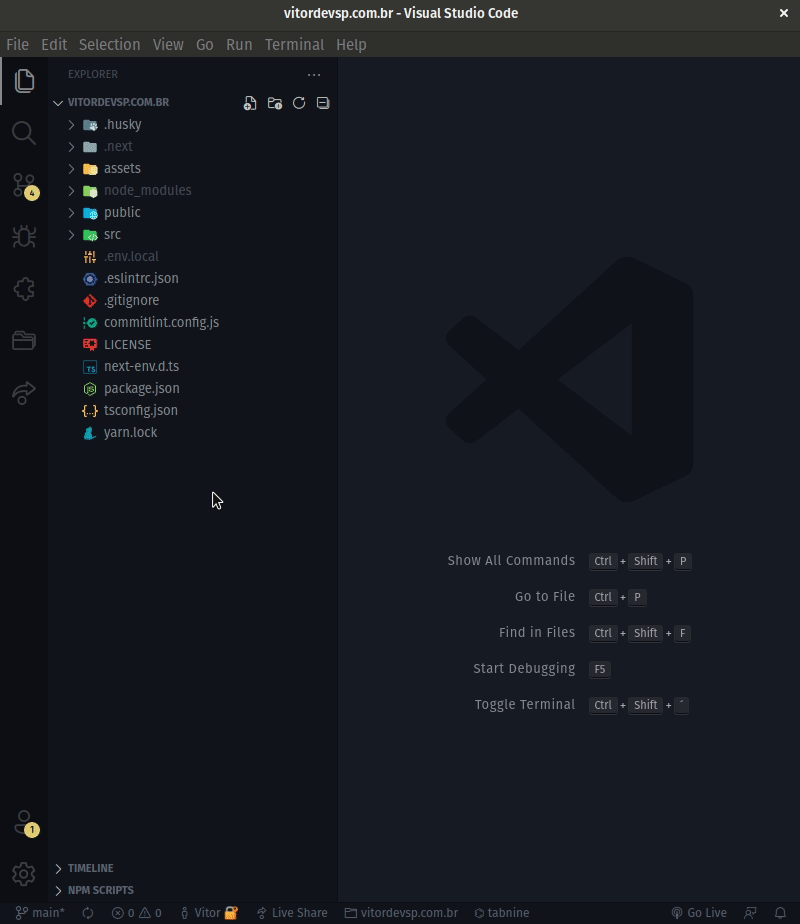Open package.json file
This screenshot has width=800, height=924.
(141, 388)
